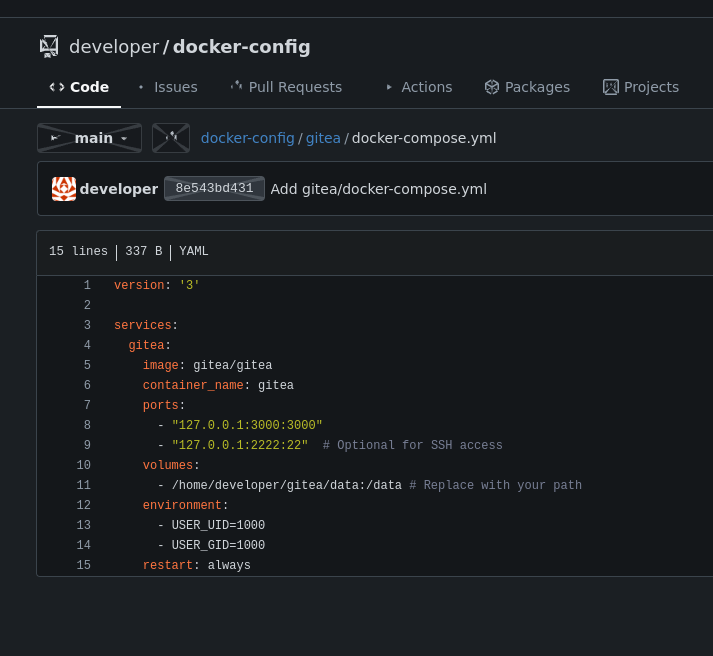Click the developer author name in commit bar
713x656 pixels.
click(119, 189)
